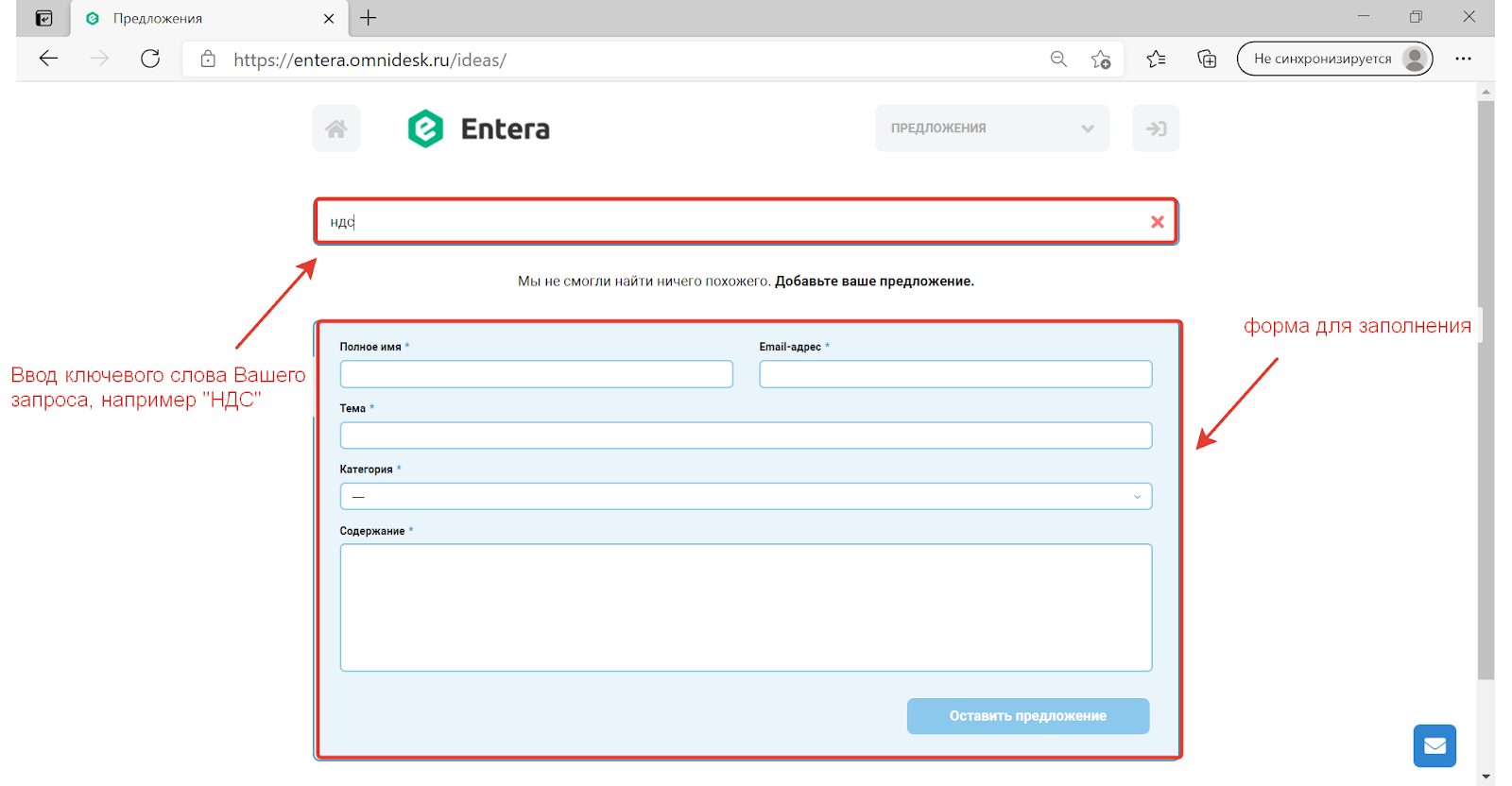The height and width of the screenshot is (786, 1512).
Task: Add page to favorites star icon
Action: coord(1100,60)
